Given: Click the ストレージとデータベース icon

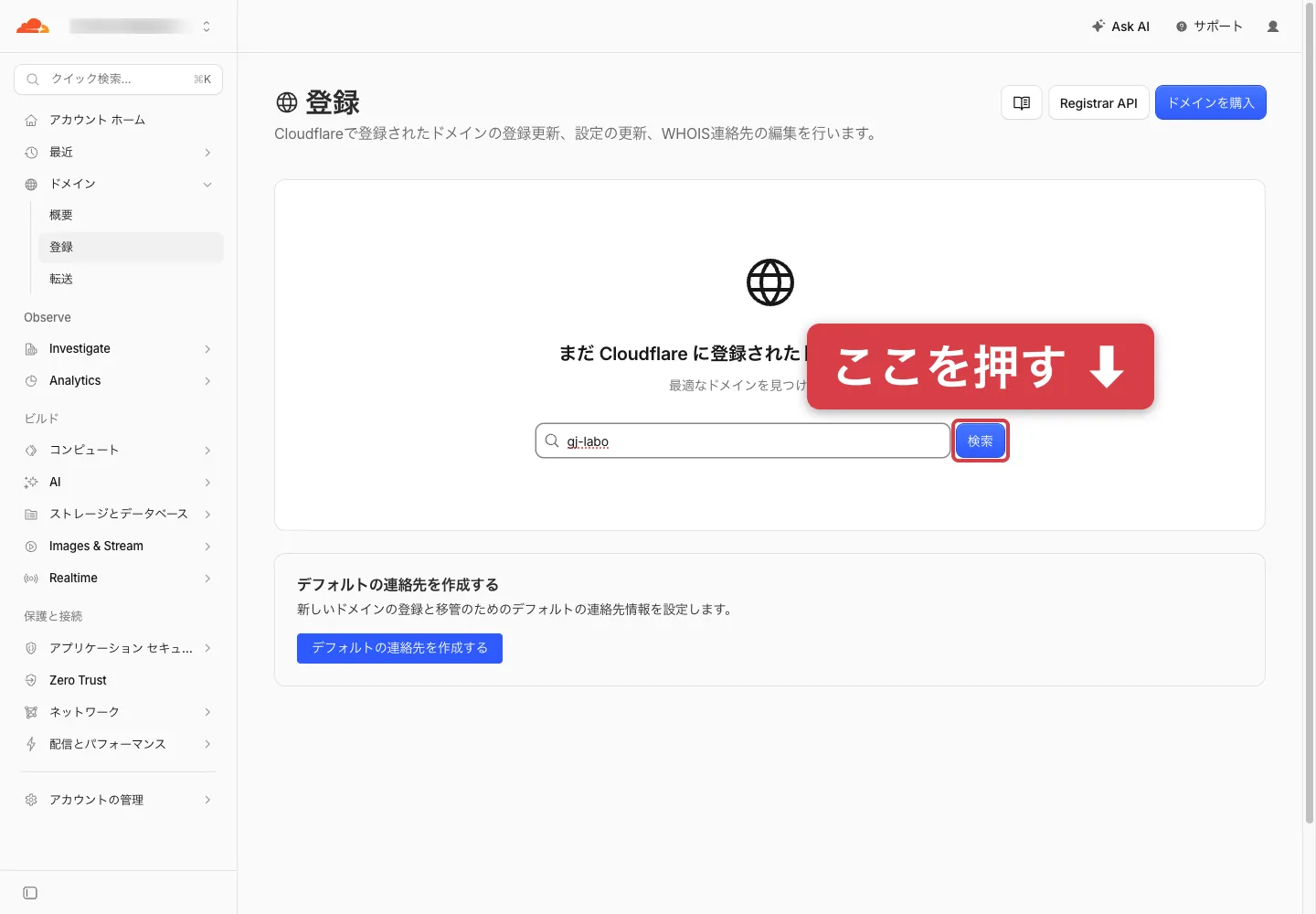Looking at the screenshot, I should coord(31,515).
